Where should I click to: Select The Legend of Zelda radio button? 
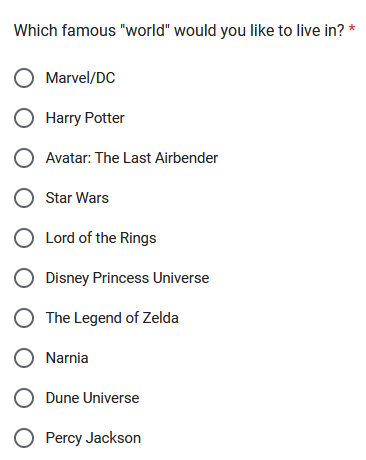click(24, 318)
